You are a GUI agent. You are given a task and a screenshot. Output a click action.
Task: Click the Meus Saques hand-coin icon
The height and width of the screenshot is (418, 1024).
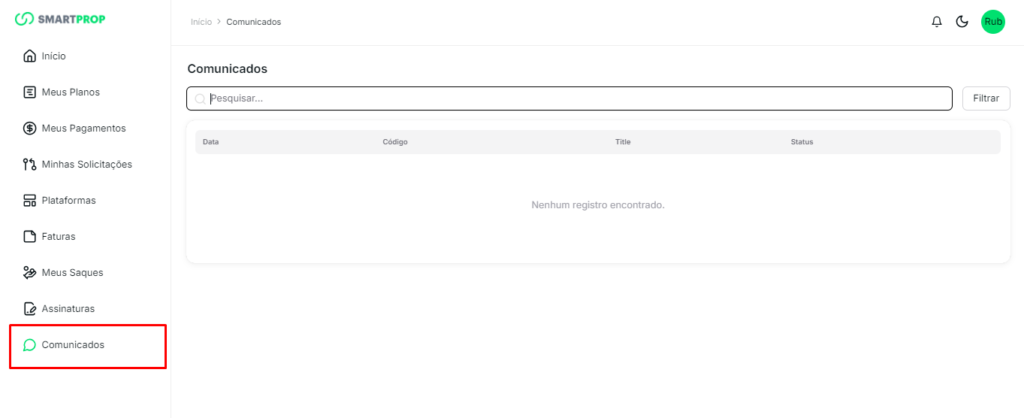click(29, 273)
